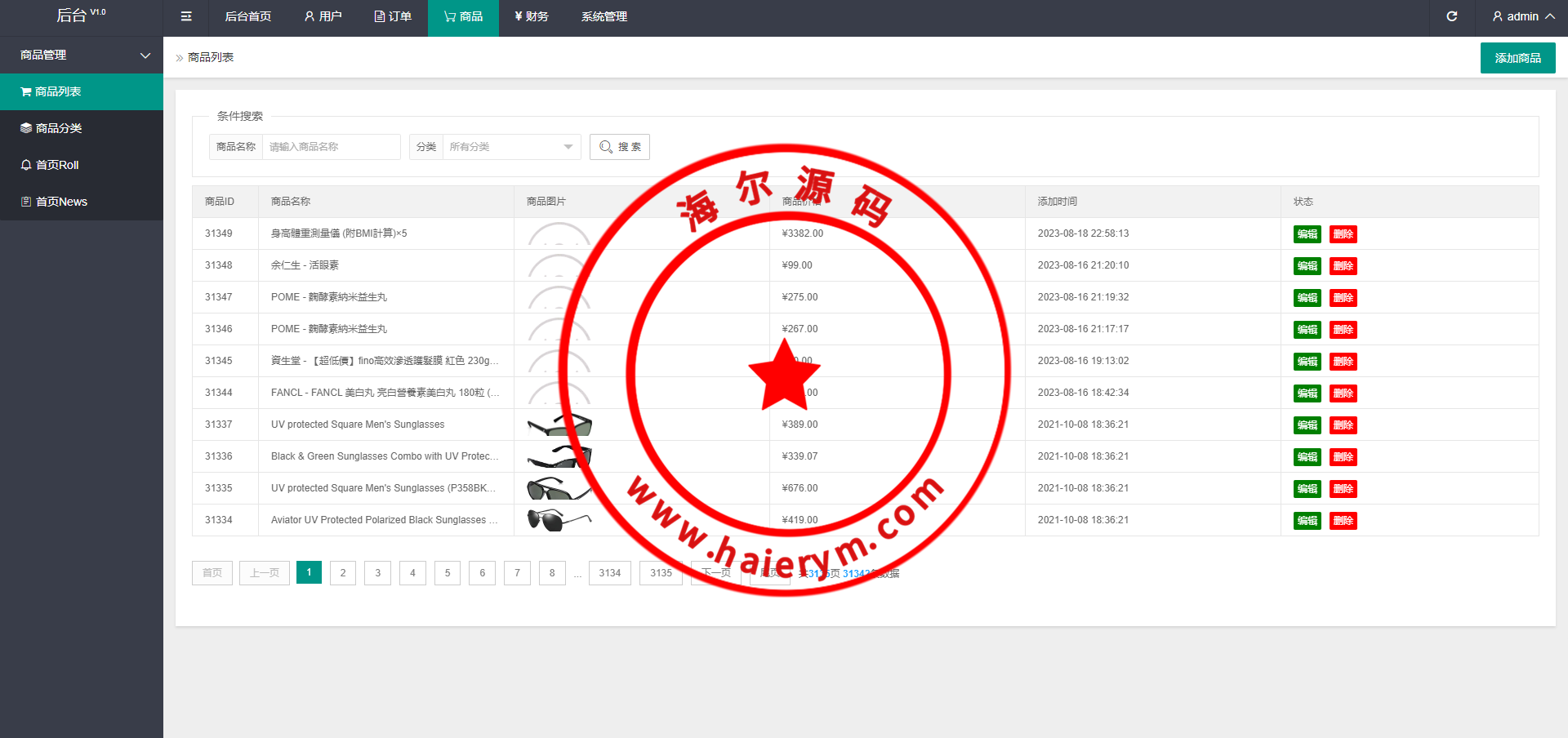This screenshot has width=1568, height=738.
Task: Click the refresh icon in top bar
Action: tap(1451, 16)
